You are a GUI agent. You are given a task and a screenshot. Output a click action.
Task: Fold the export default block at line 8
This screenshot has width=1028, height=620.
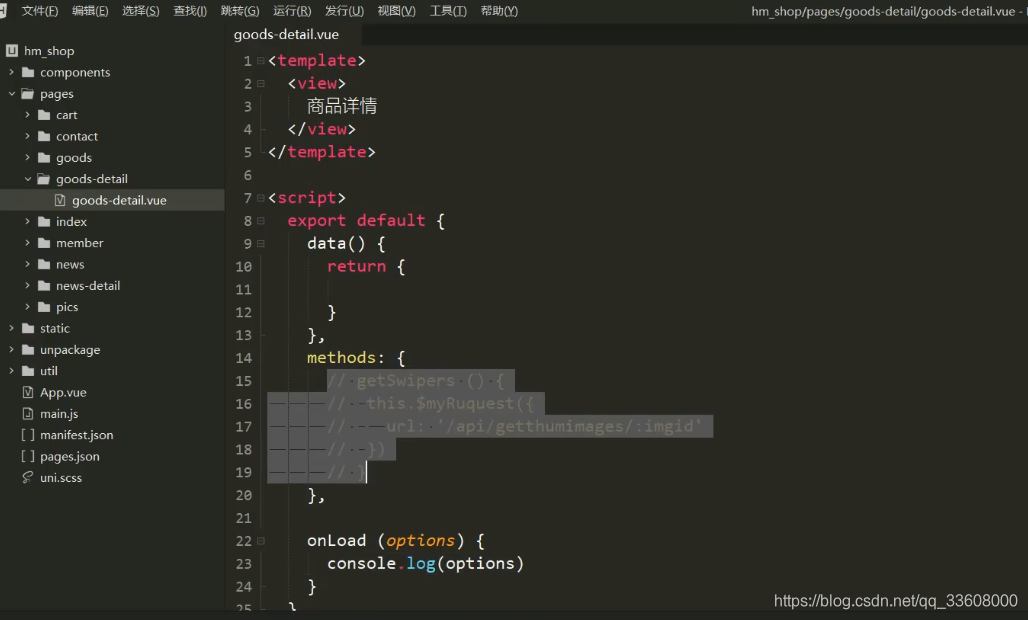pyautogui.click(x=261, y=221)
